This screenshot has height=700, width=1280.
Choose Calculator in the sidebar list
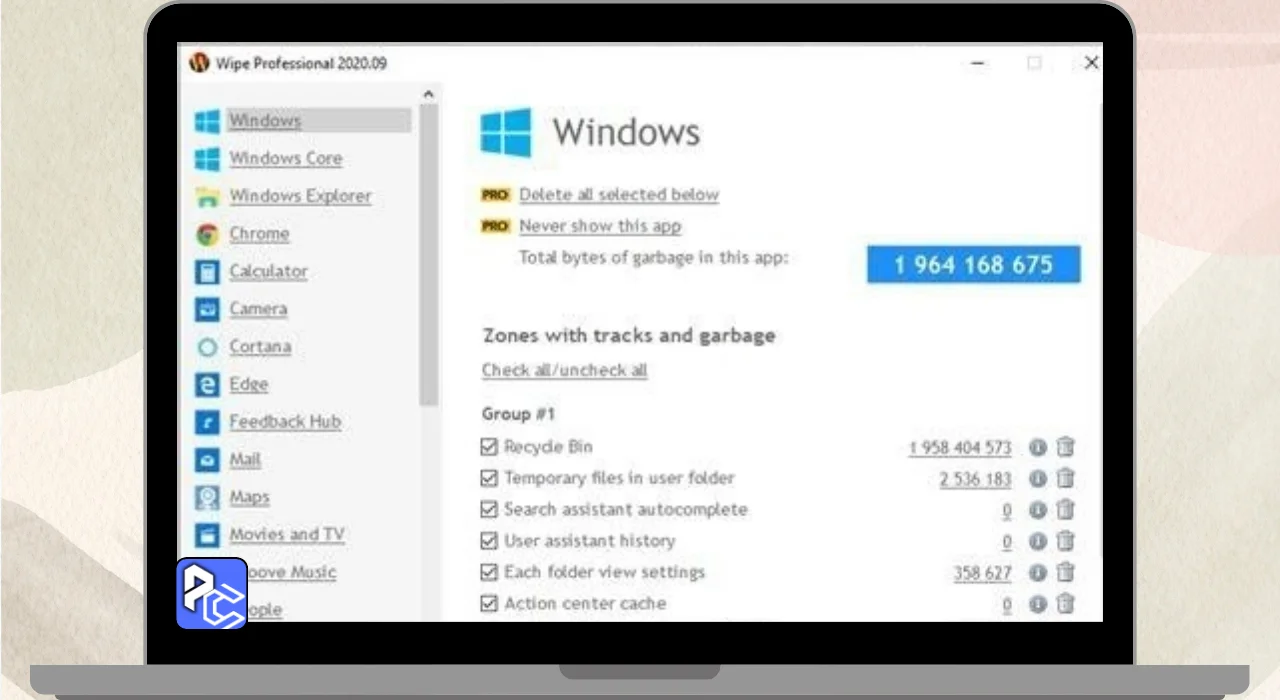click(268, 272)
